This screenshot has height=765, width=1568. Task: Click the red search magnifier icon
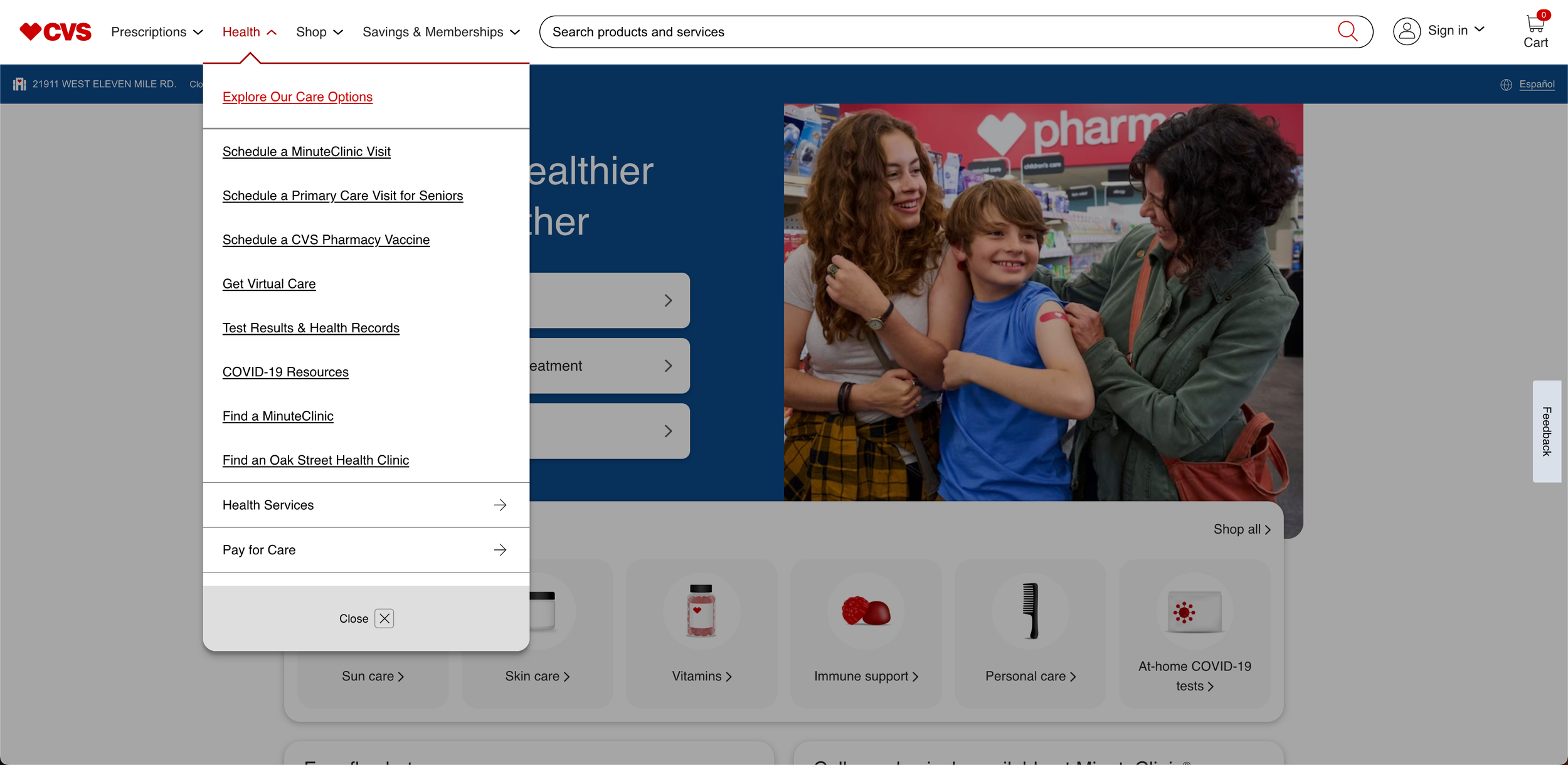tap(1347, 31)
